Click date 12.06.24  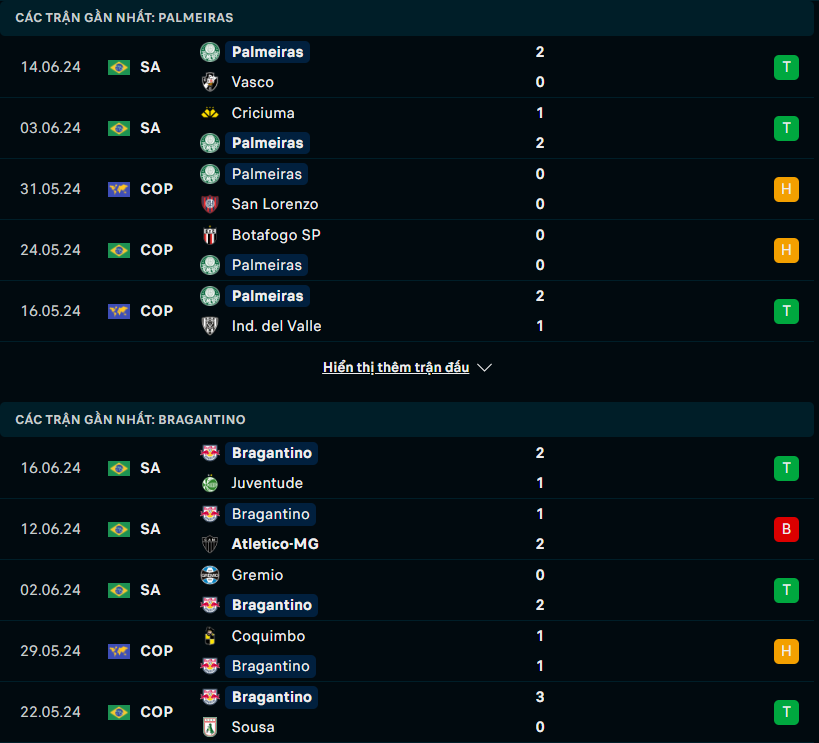(x=51, y=529)
